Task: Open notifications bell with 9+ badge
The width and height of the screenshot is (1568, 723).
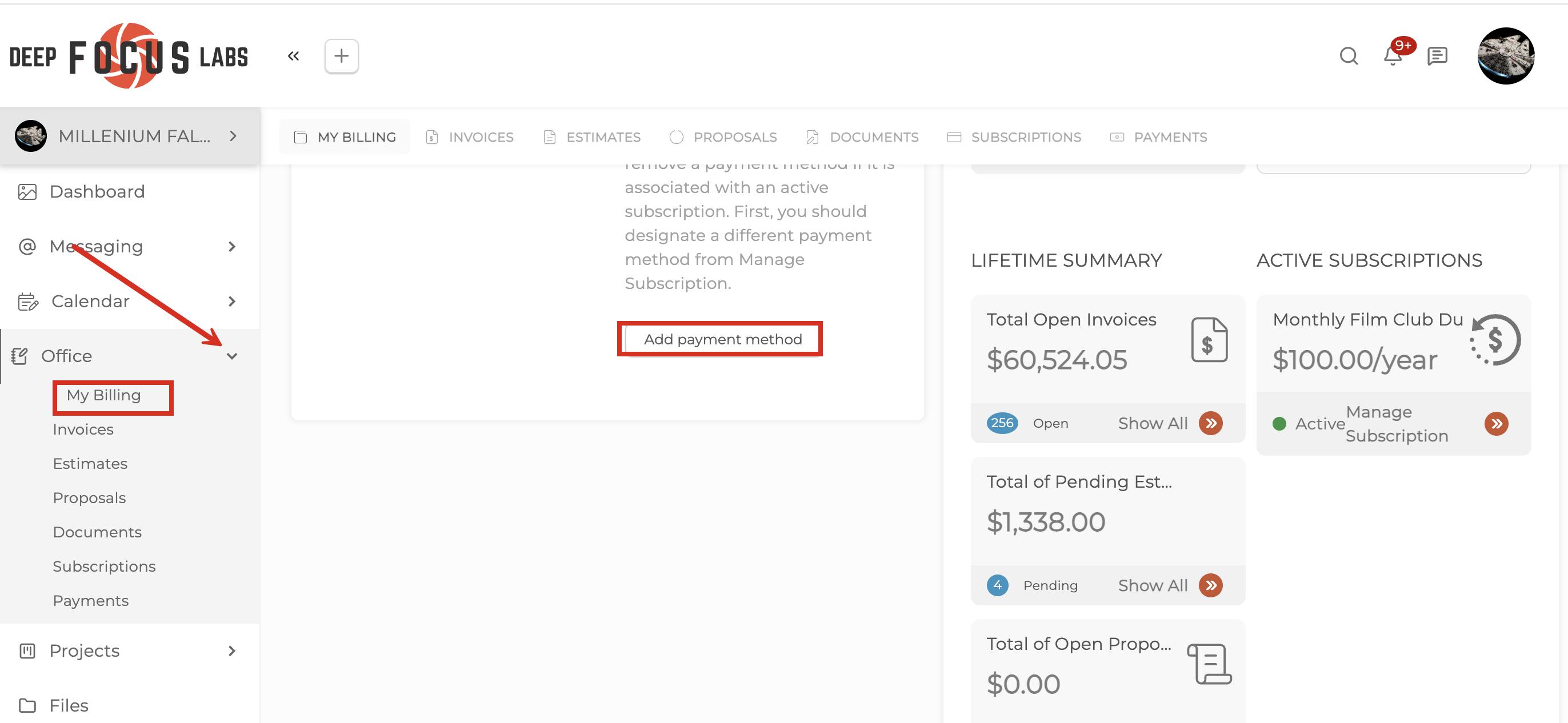Action: [1393, 56]
